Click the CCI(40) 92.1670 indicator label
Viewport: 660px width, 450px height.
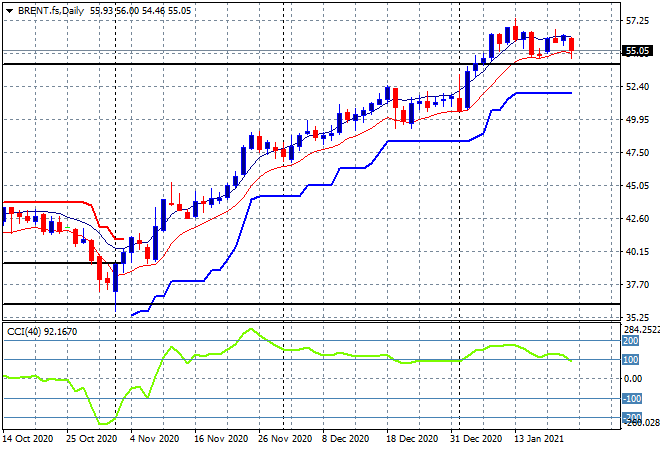(42, 332)
